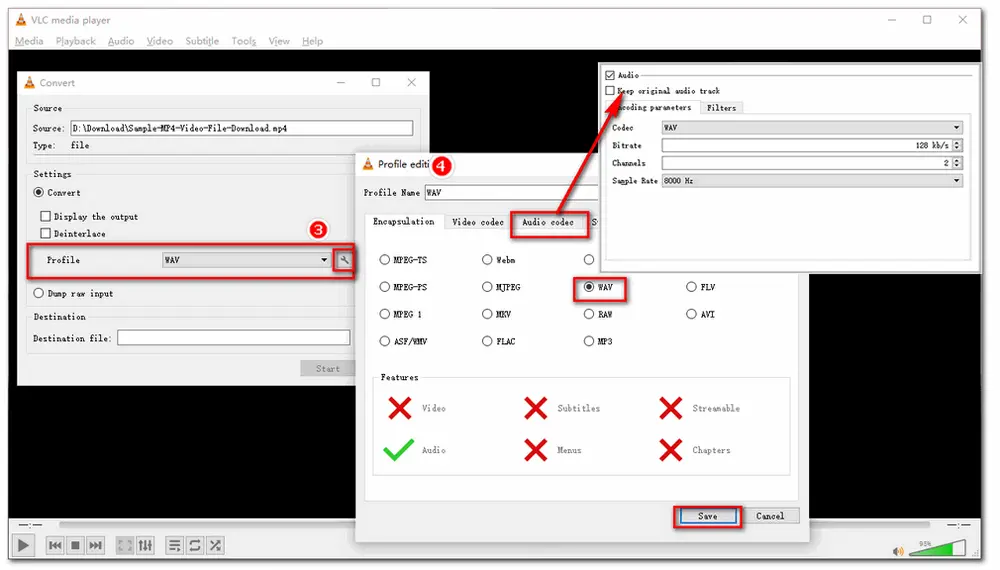Select MPEG-TS encapsulation

click(x=385, y=259)
